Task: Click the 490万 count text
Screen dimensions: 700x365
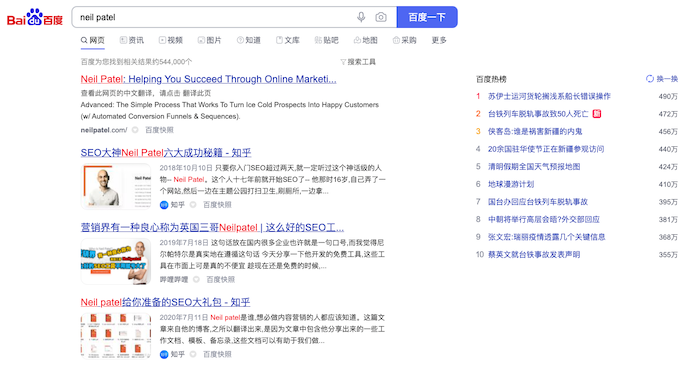Action: click(668, 96)
